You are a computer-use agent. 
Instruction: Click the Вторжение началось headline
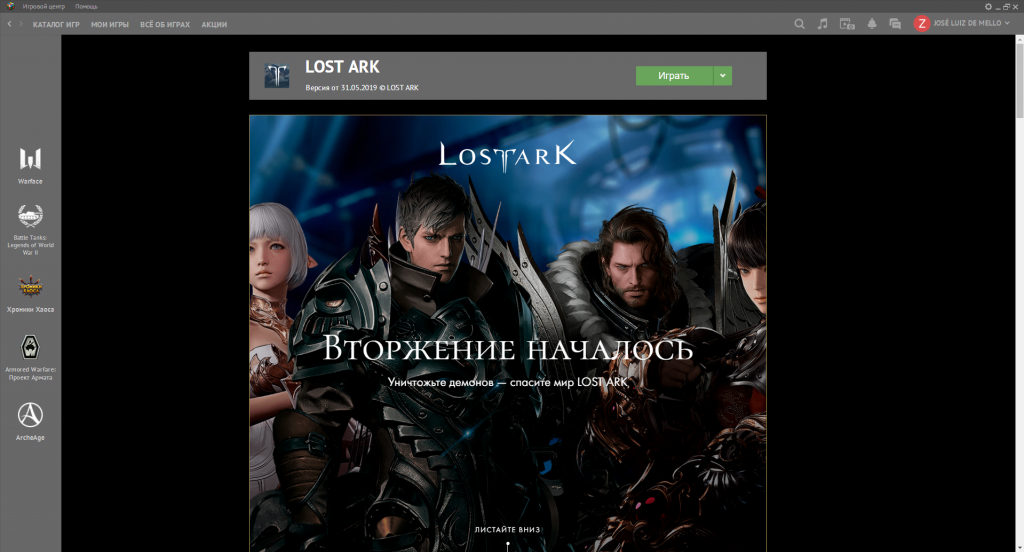click(x=507, y=348)
